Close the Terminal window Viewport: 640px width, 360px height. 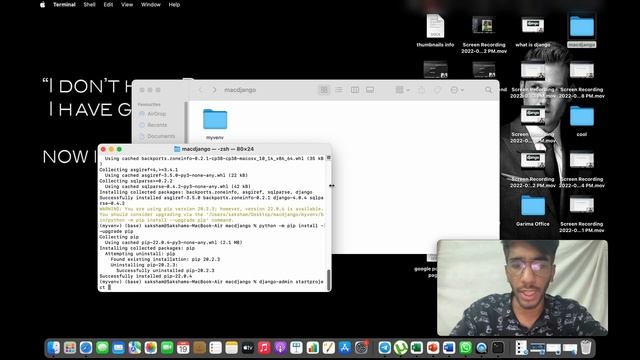[x=103, y=149]
